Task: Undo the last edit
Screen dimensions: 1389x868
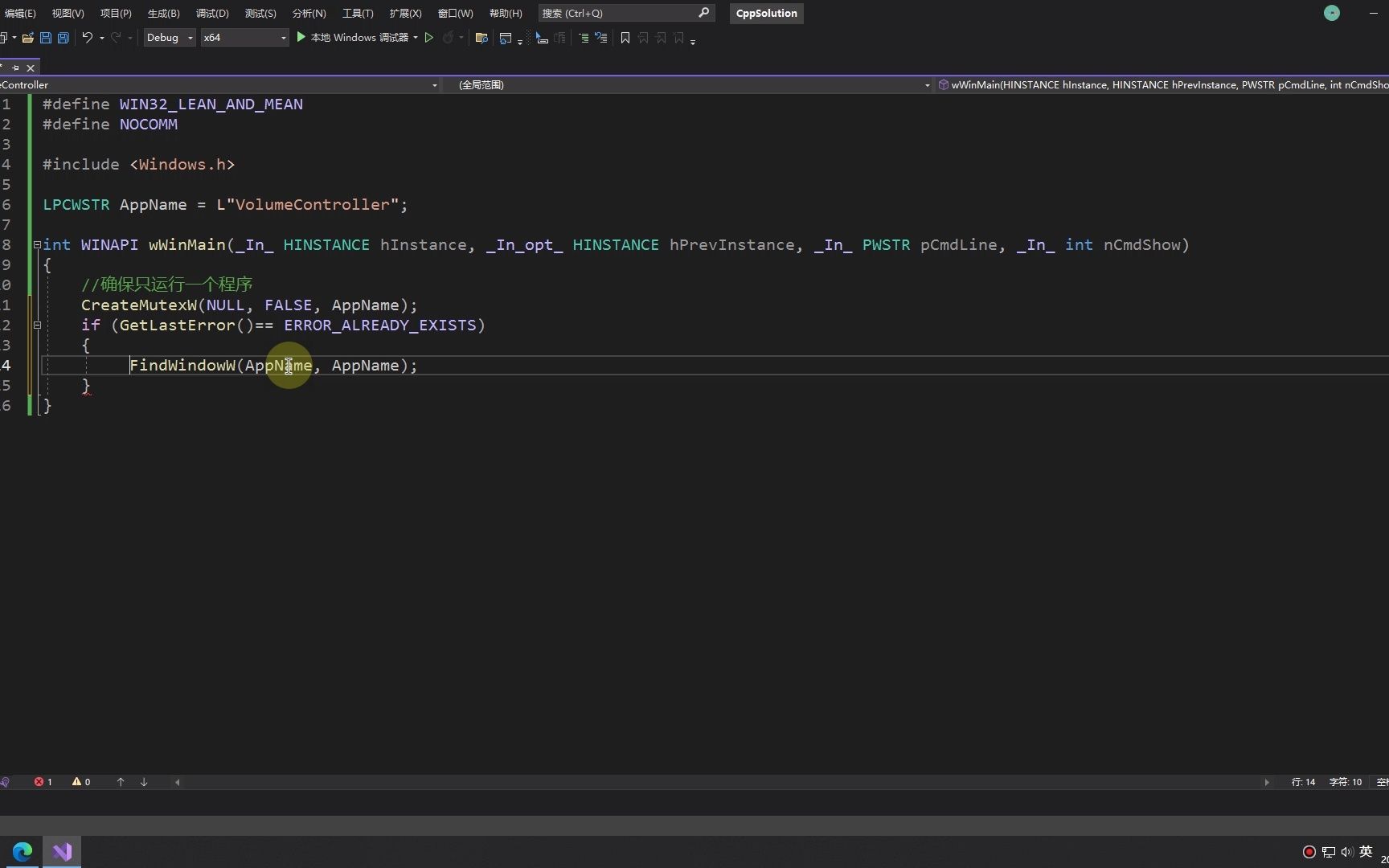Action: pos(87,38)
